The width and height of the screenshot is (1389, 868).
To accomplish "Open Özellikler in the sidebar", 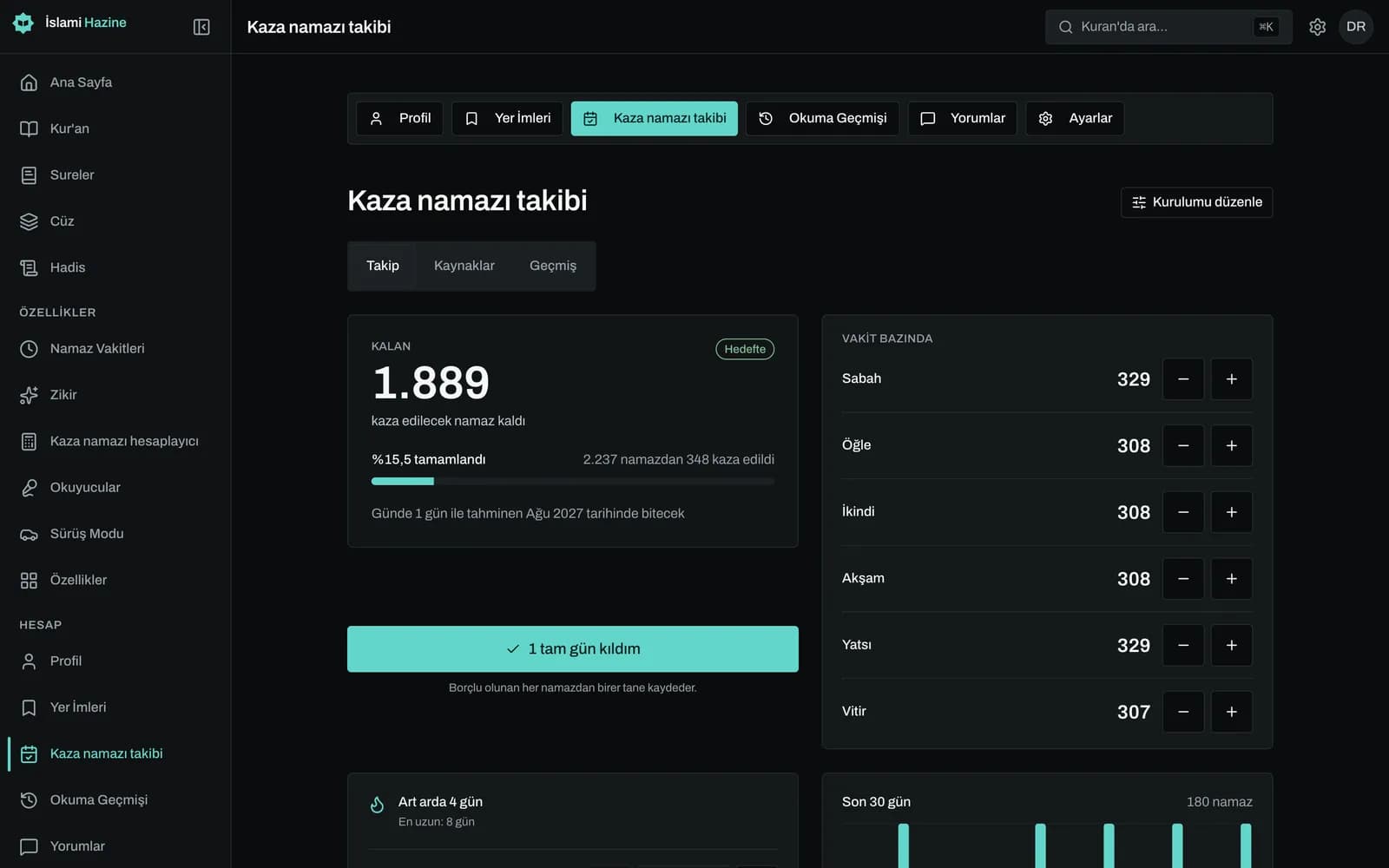I will coord(115,580).
